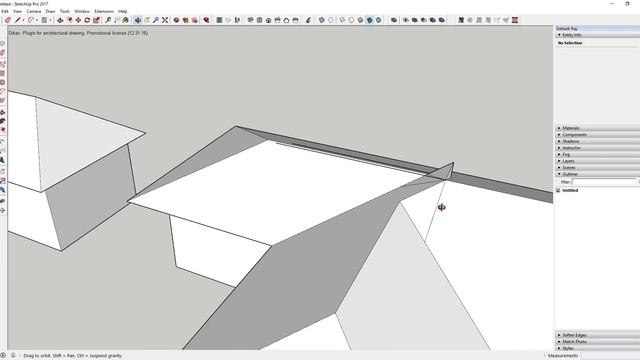640x360 pixels.
Task: Switch to Back view
Action: [x=286, y=20]
